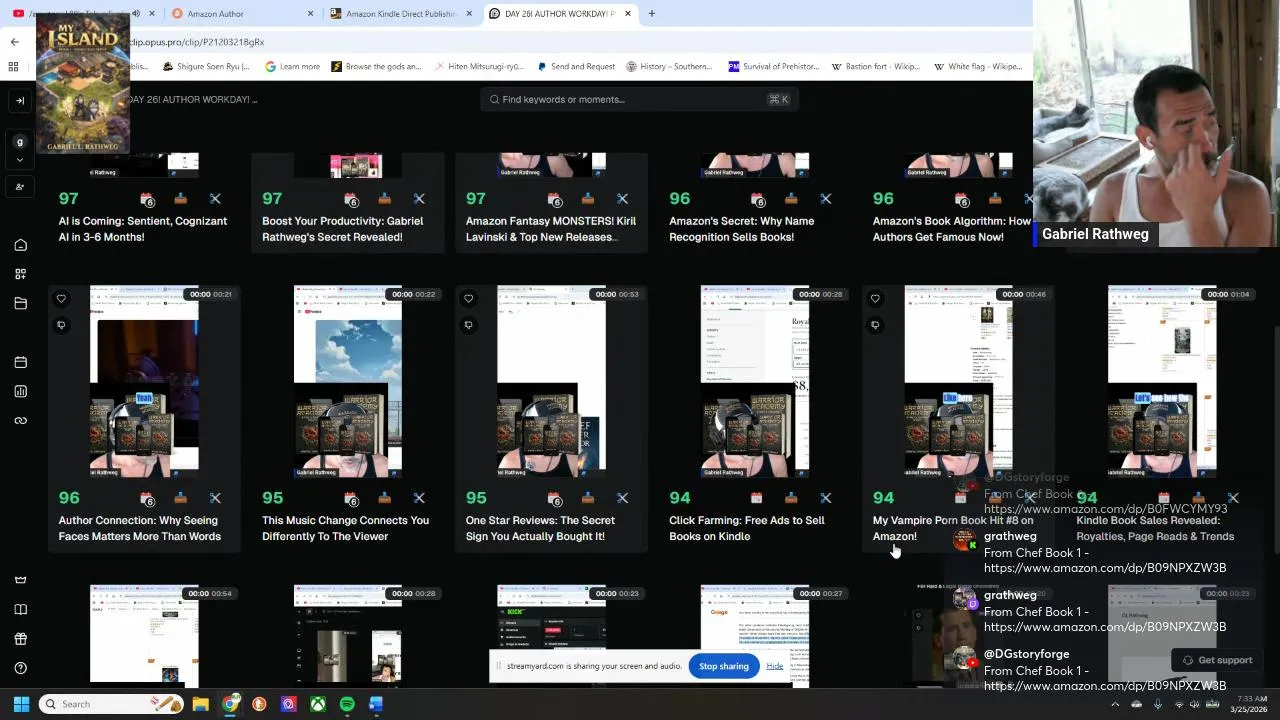Image resolution: width=1280 pixels, height=720 pixels.
Task: Switch to Amazon Kindle Direct Publishing tab
Action: 400,14
